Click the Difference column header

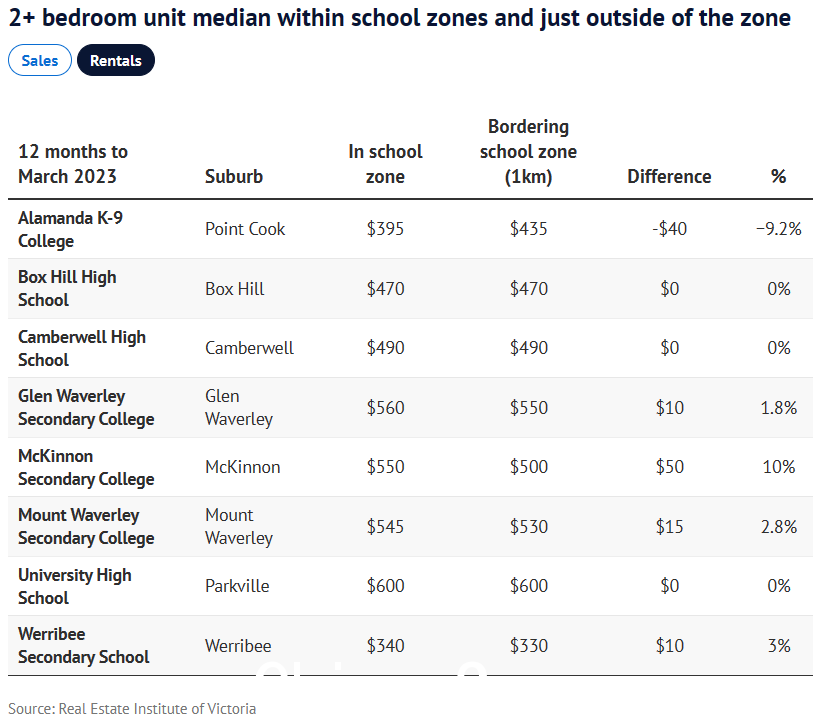[x=669, y=176]
